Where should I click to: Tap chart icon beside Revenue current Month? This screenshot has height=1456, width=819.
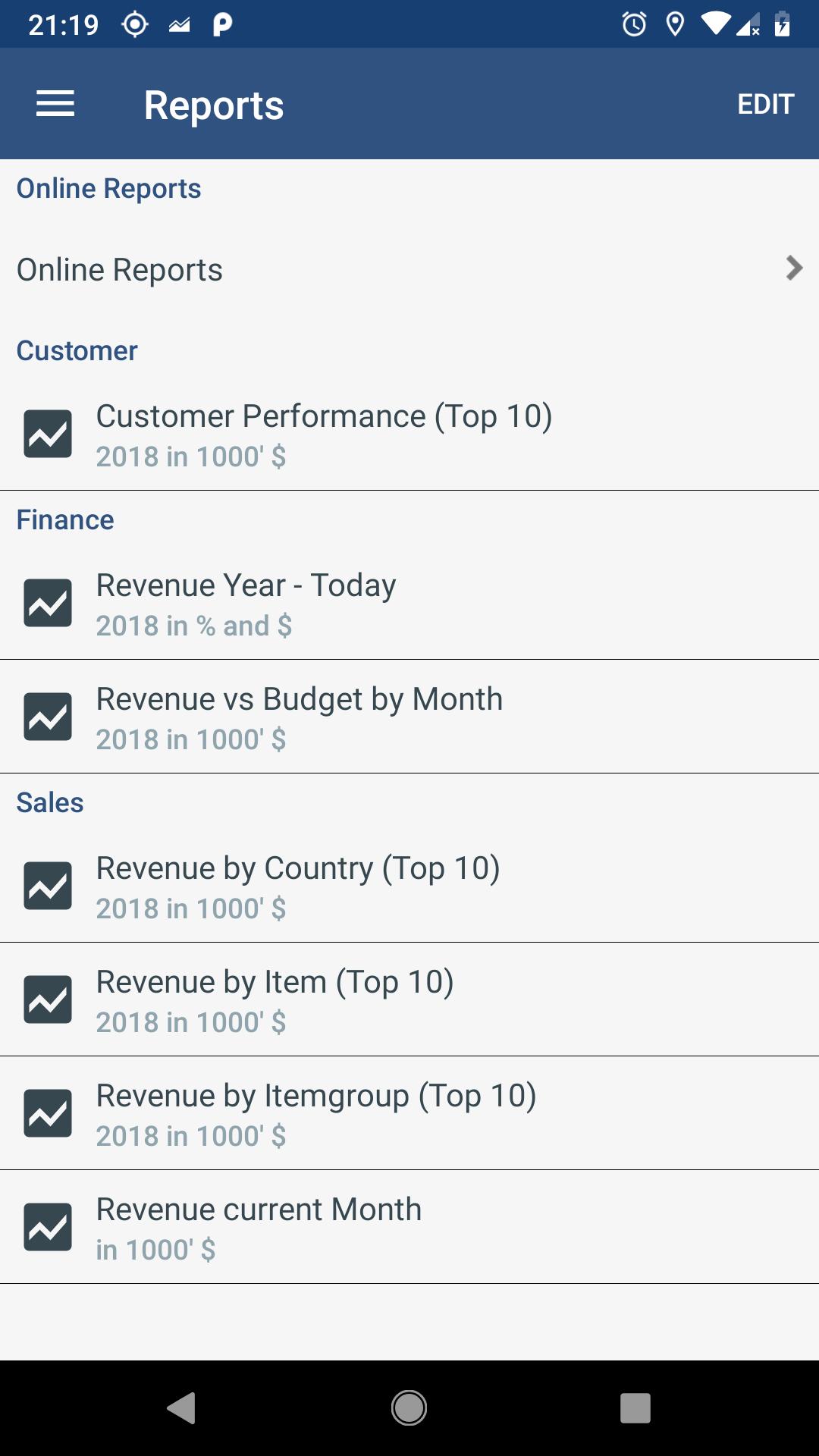48,1227
